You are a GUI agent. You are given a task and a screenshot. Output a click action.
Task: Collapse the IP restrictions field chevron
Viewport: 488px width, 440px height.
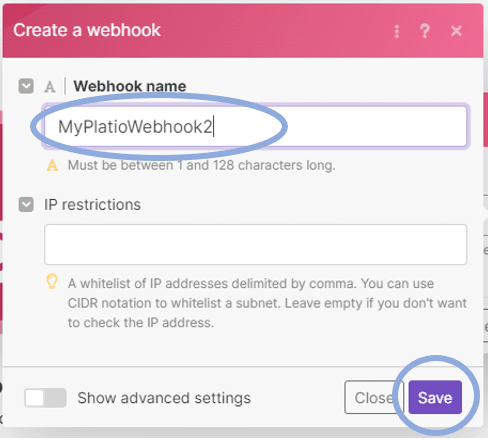click(26, 204)
